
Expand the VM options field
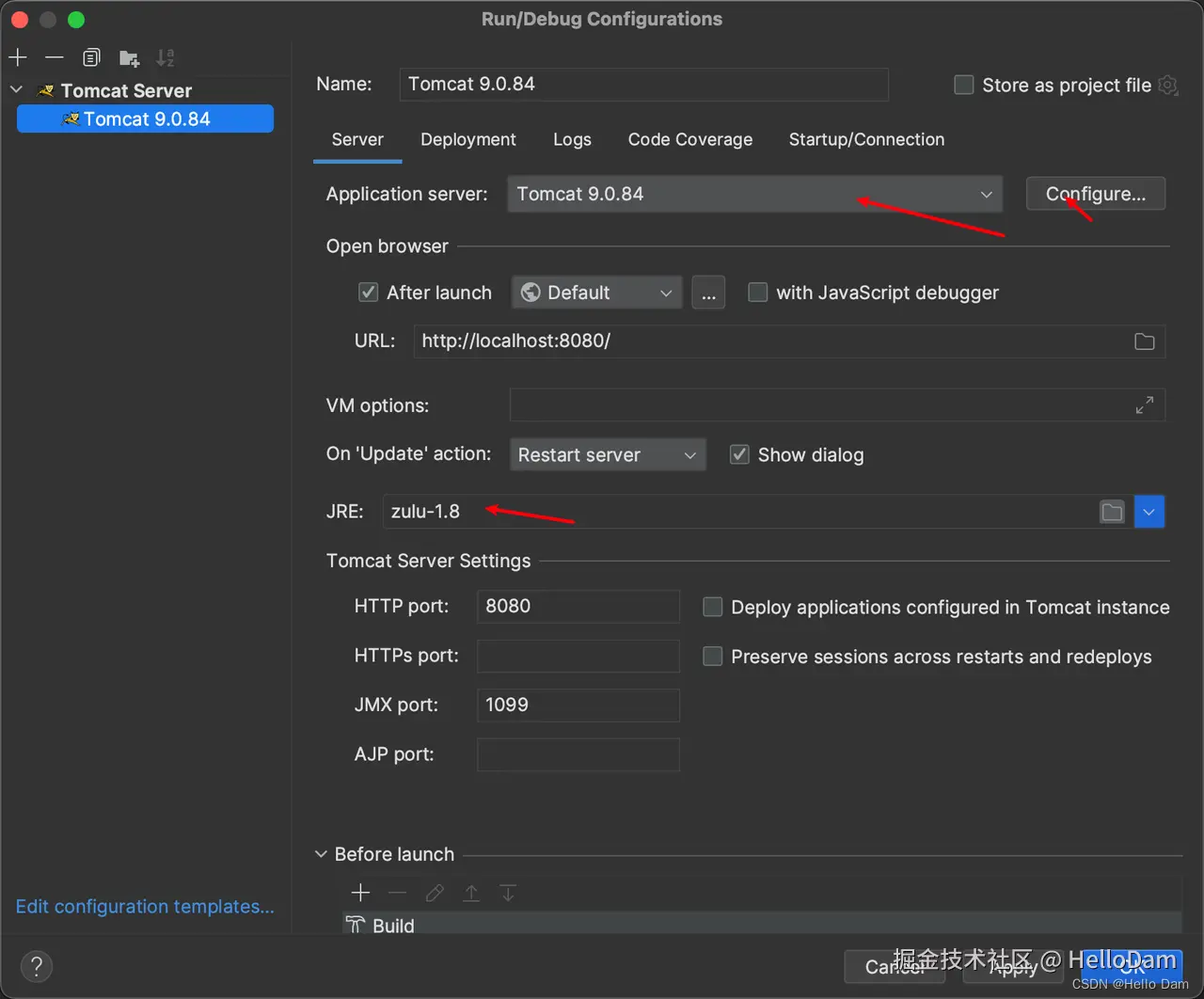[1144, 405]
